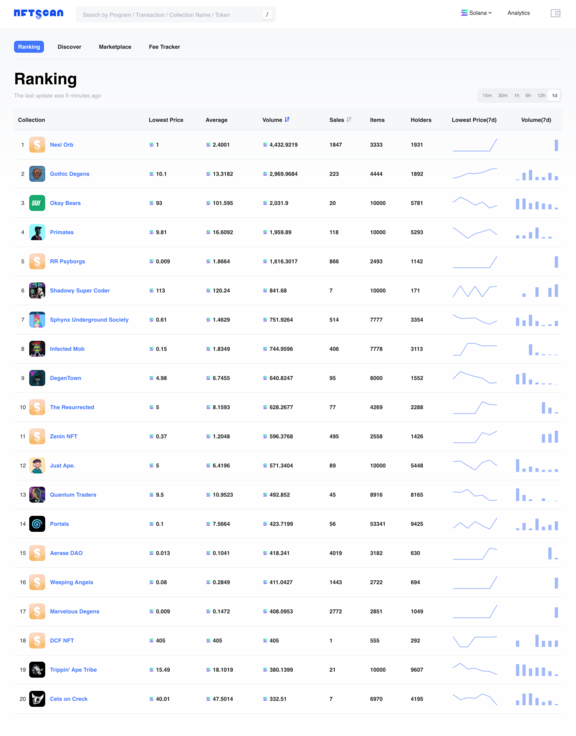Select the 1d time range toggle
This screenshot has height=736, width=576.
point(554,95)
